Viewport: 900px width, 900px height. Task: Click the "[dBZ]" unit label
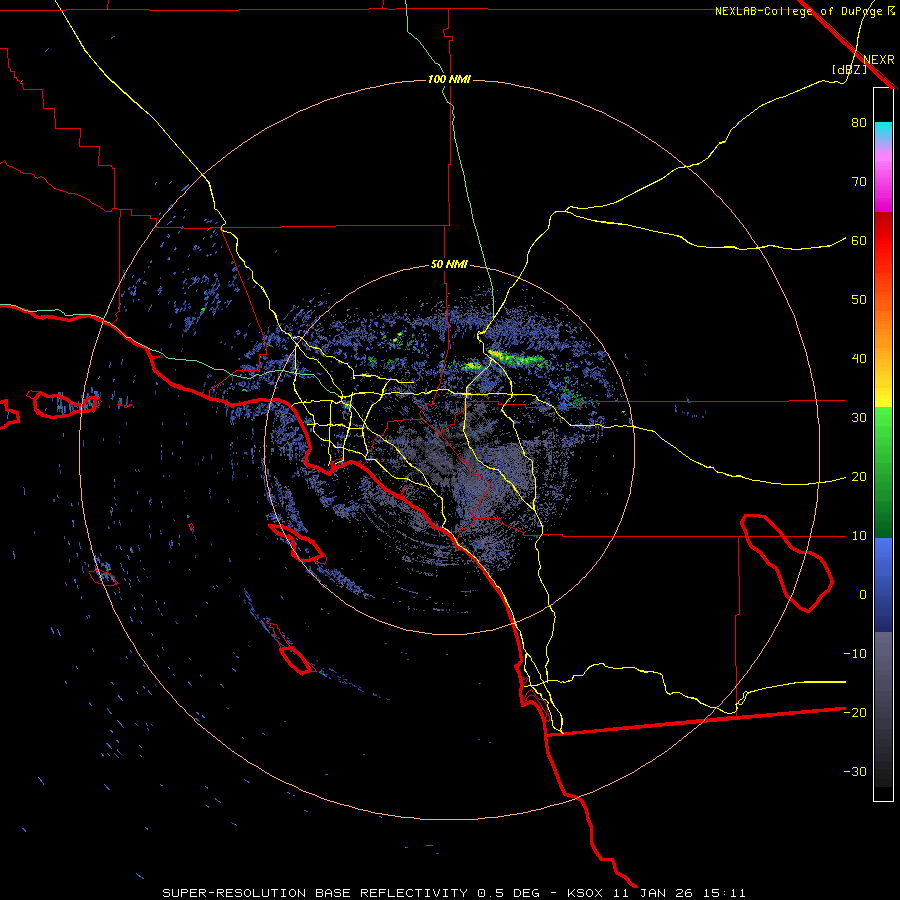coord(849,70)
